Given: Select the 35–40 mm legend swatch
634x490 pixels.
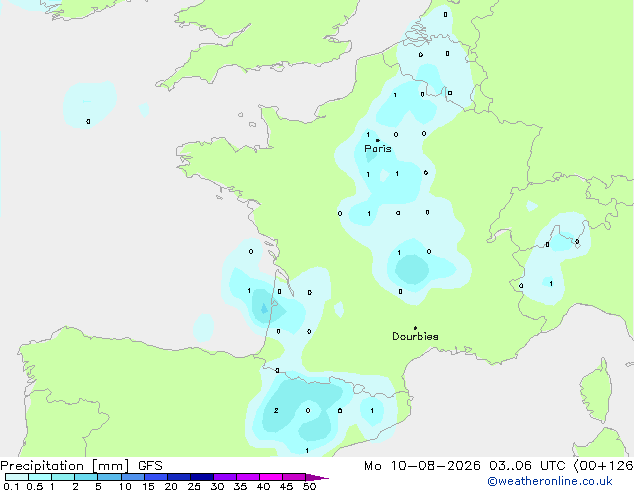Looking at the screenshot, I should pyautogui.click(x=248, y=477).
